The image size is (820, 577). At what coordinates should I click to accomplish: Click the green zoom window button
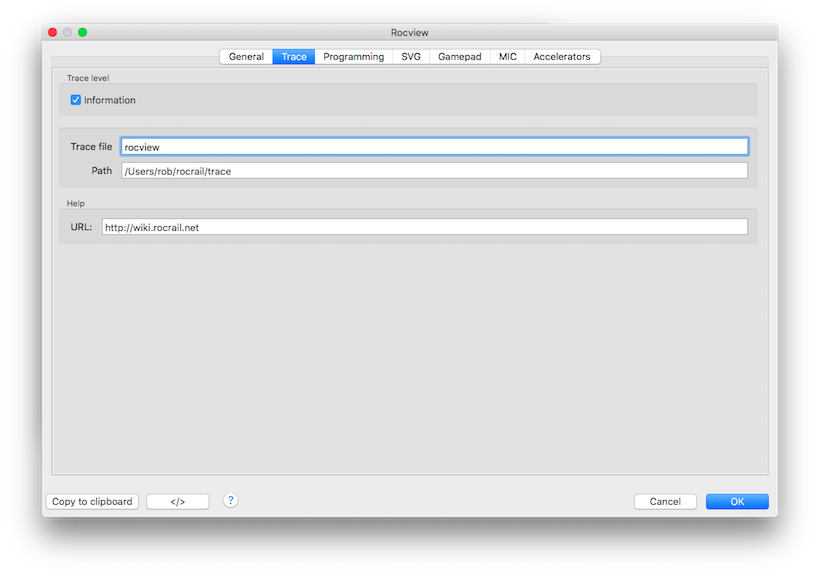[83, 32]
